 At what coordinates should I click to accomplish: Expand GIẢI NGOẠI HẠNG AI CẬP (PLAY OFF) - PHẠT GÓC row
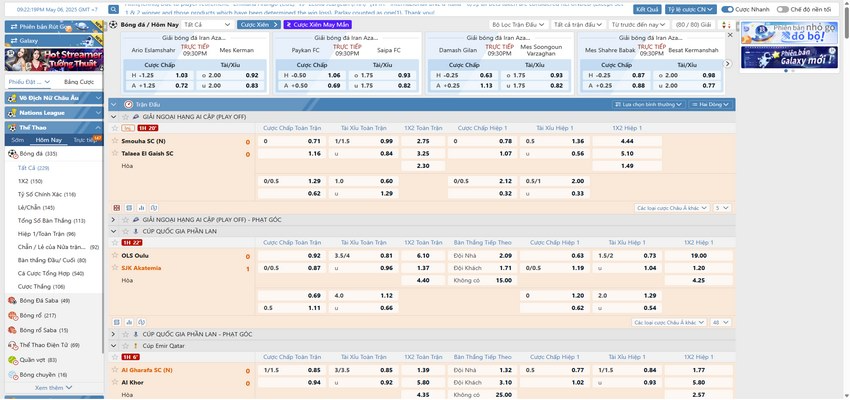point(113,220)
